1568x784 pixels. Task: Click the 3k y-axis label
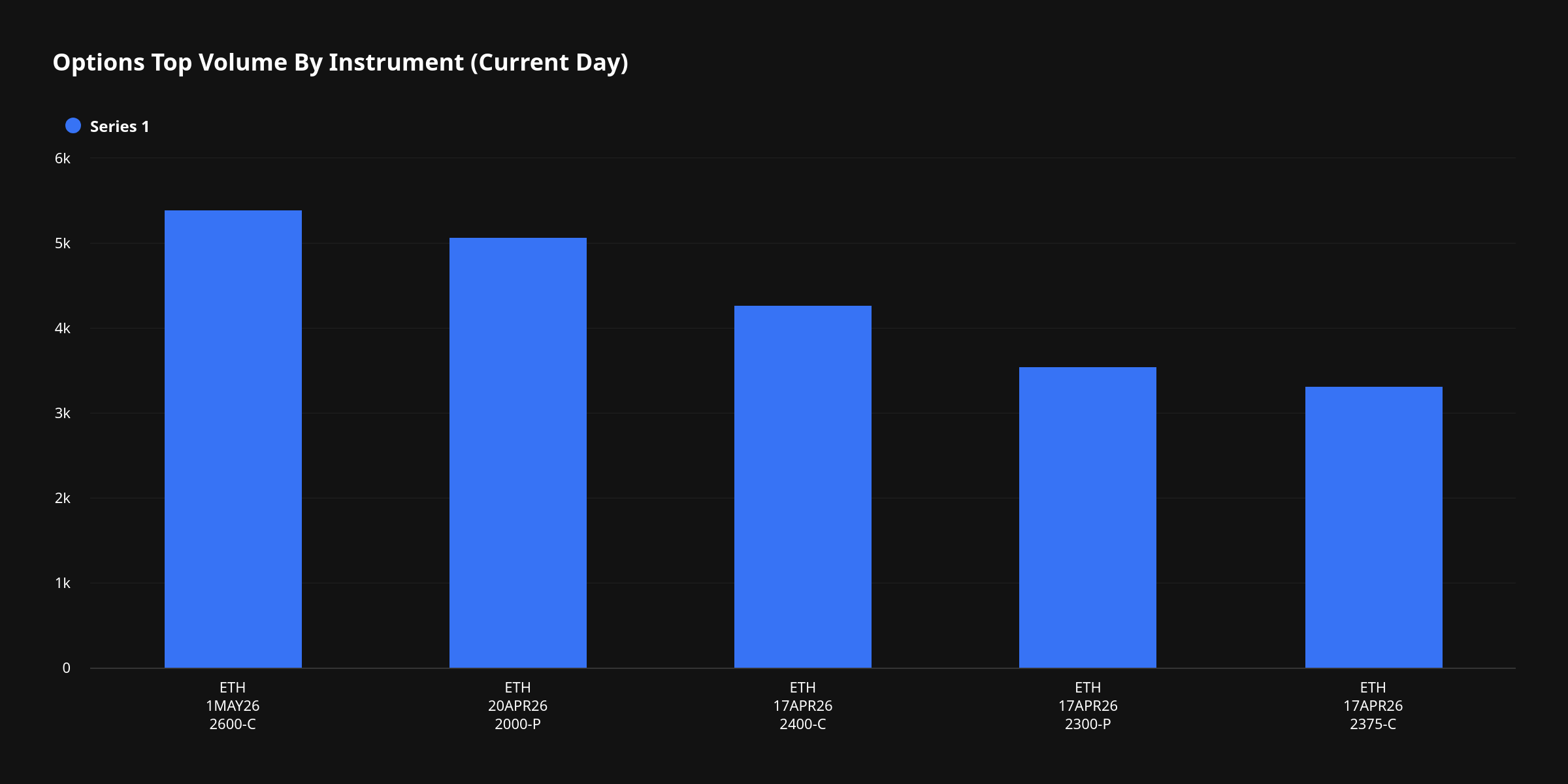pos(63,413)
